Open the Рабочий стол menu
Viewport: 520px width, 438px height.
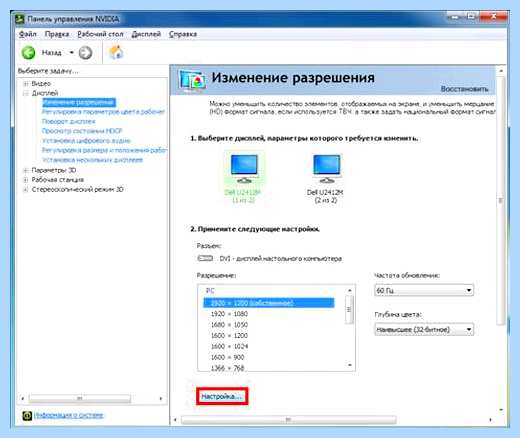pyautogui.click(x=100, y=34)
